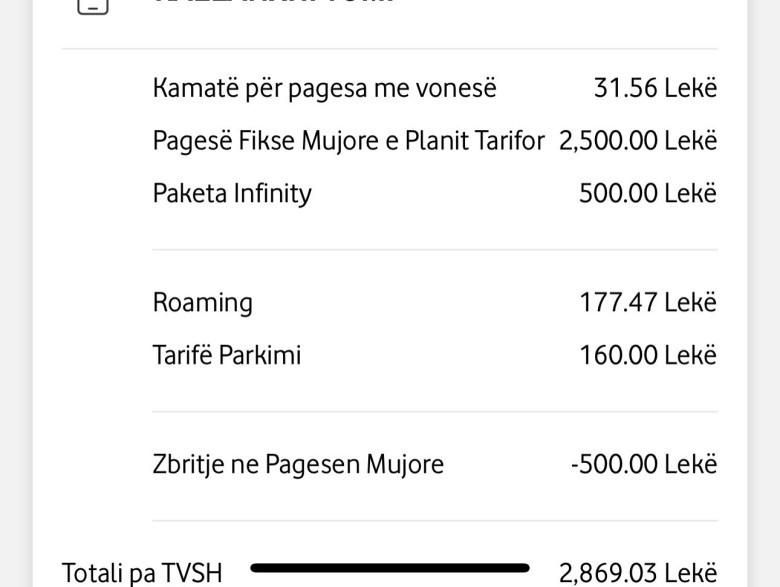Select Pagesë Fikse Mujore e Planit Tarifor
This screenshot has width=780, height=587.
click(349, 140)
